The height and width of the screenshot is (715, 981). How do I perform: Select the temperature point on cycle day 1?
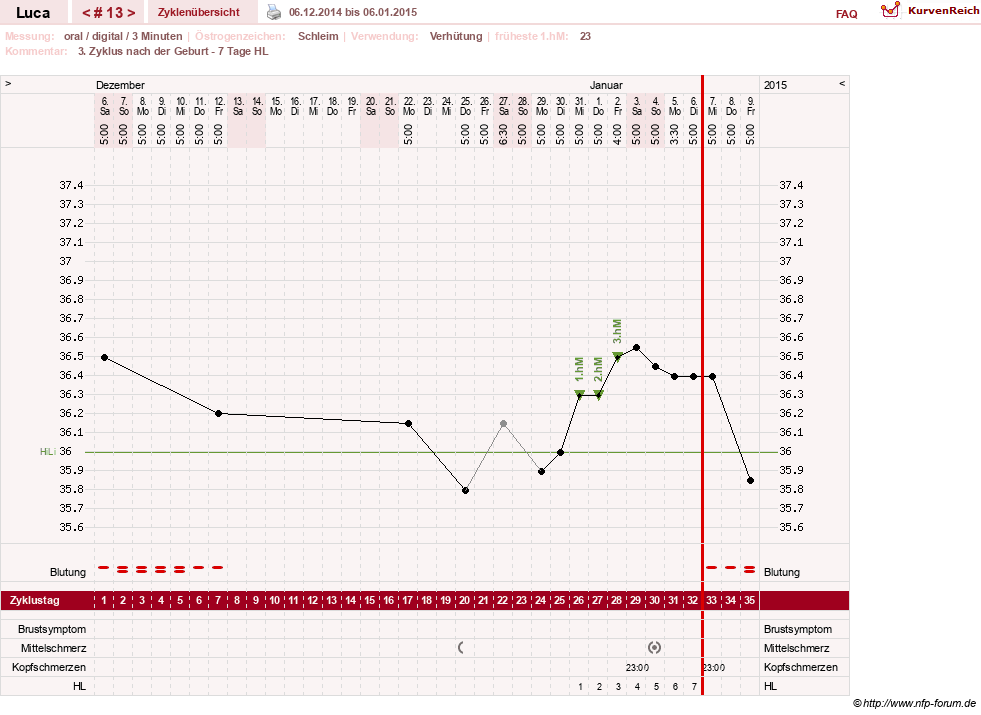click(104, 357)
